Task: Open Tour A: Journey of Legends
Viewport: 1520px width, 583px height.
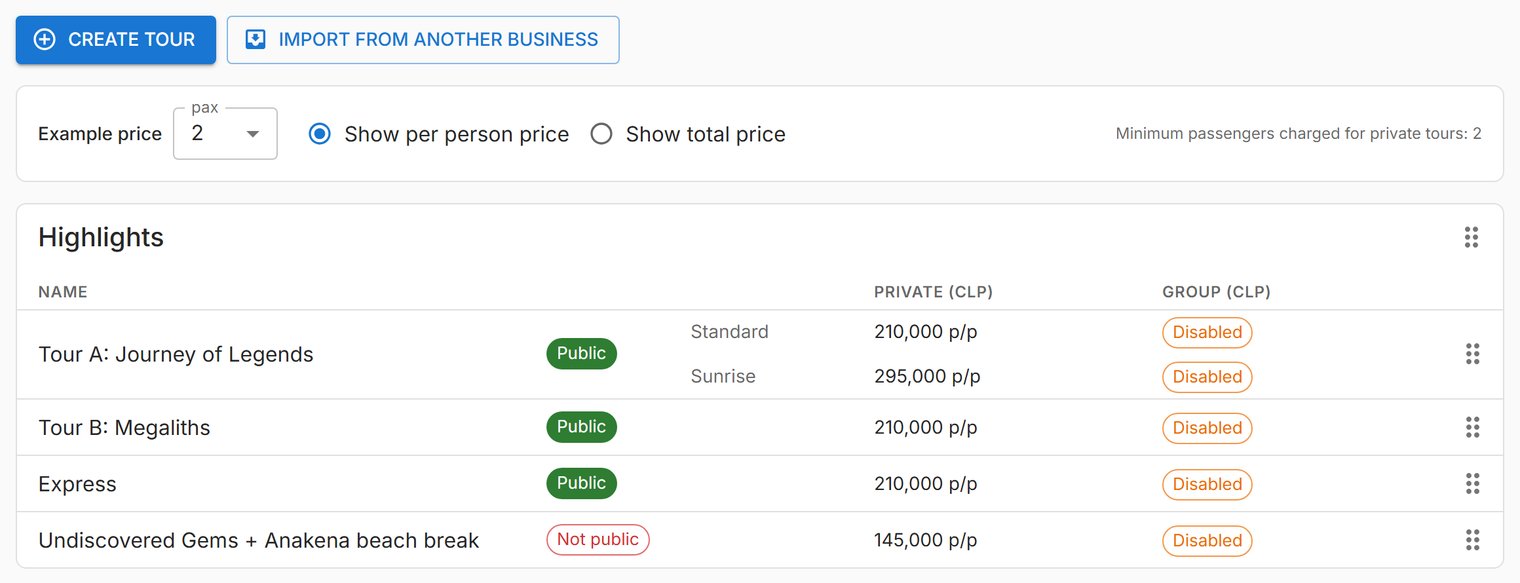Action: tap(176, 354)
